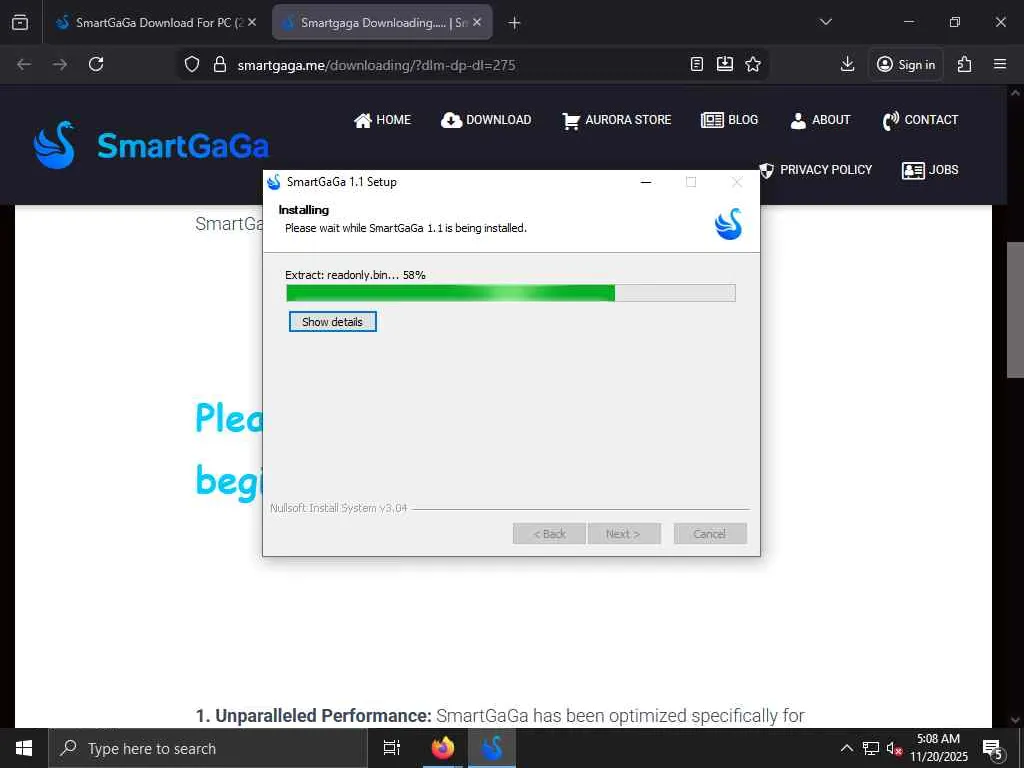This screenshot has height=768, width=1024.
Task: Open the CONTACT nav item
Action: coord(920,120)
